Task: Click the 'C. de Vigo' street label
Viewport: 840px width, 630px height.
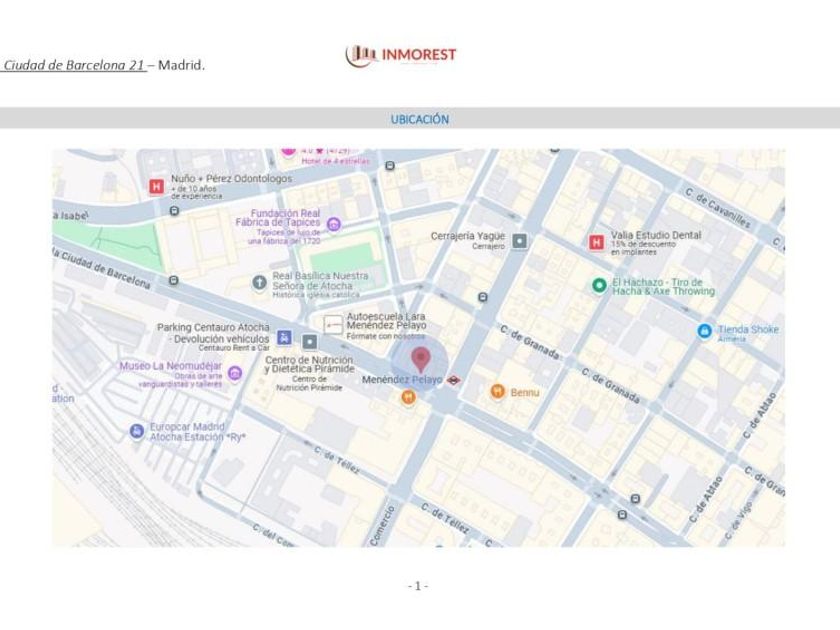Action: click(x=739, y=520)
